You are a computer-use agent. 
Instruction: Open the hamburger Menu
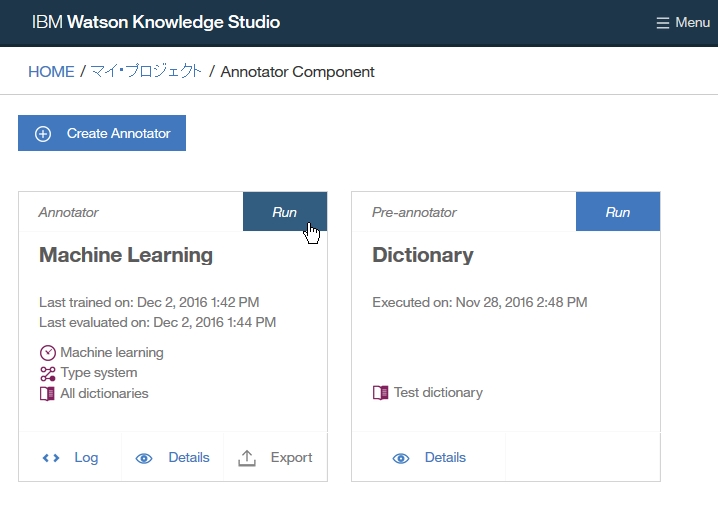(683, 22)
